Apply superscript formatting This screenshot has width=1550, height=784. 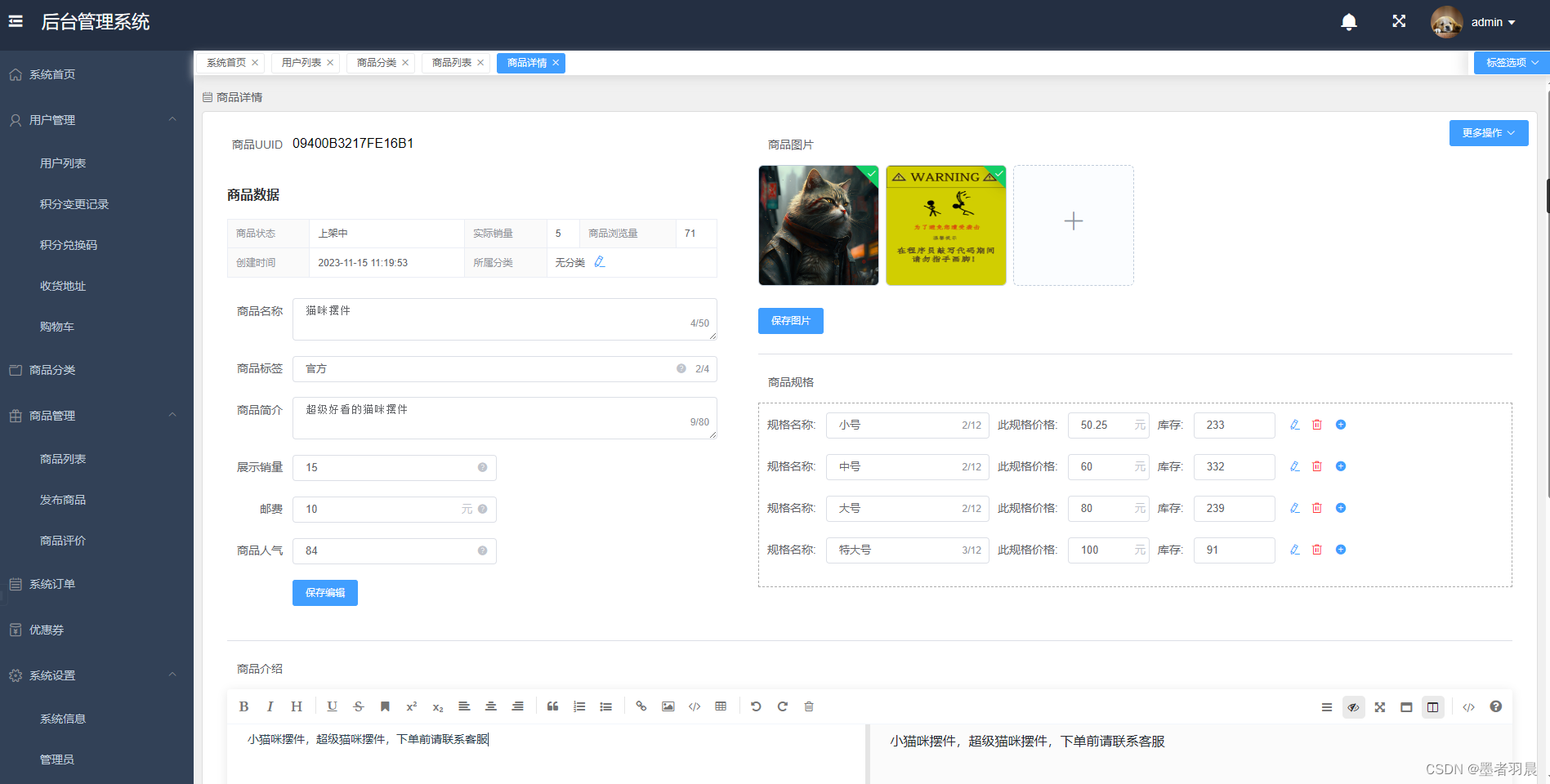click(x=411, y=706)
